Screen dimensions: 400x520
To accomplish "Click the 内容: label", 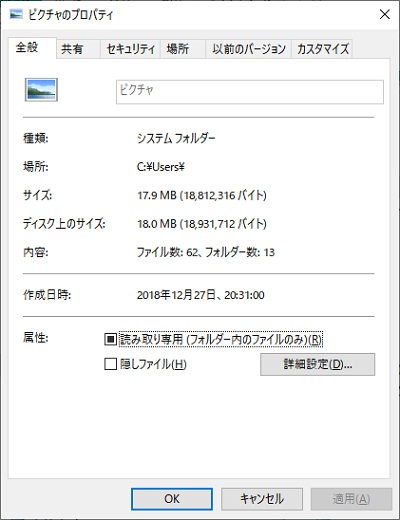I will click(36, 252).
